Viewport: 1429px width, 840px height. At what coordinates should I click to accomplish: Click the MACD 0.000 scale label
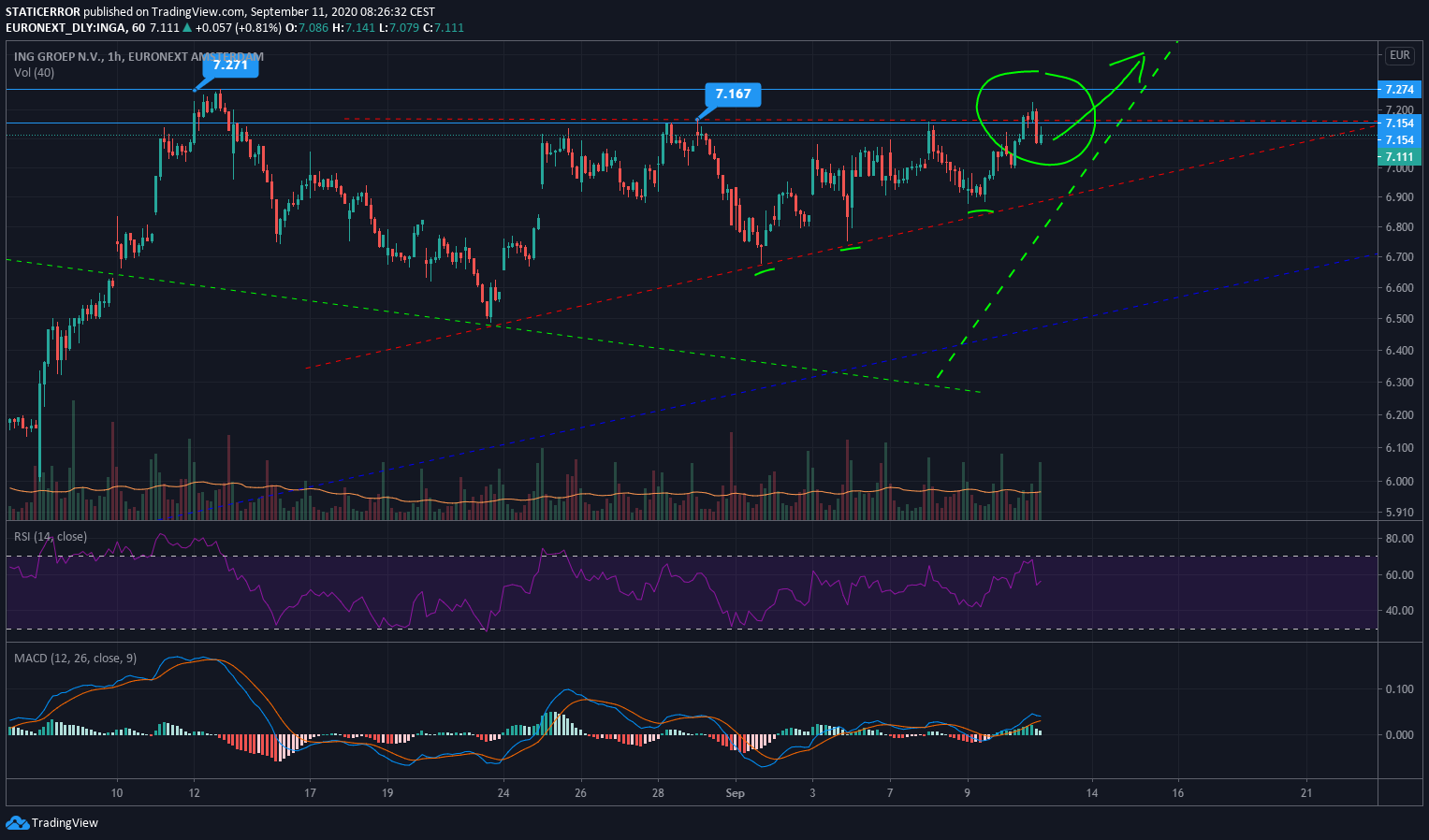(1400, 735)
